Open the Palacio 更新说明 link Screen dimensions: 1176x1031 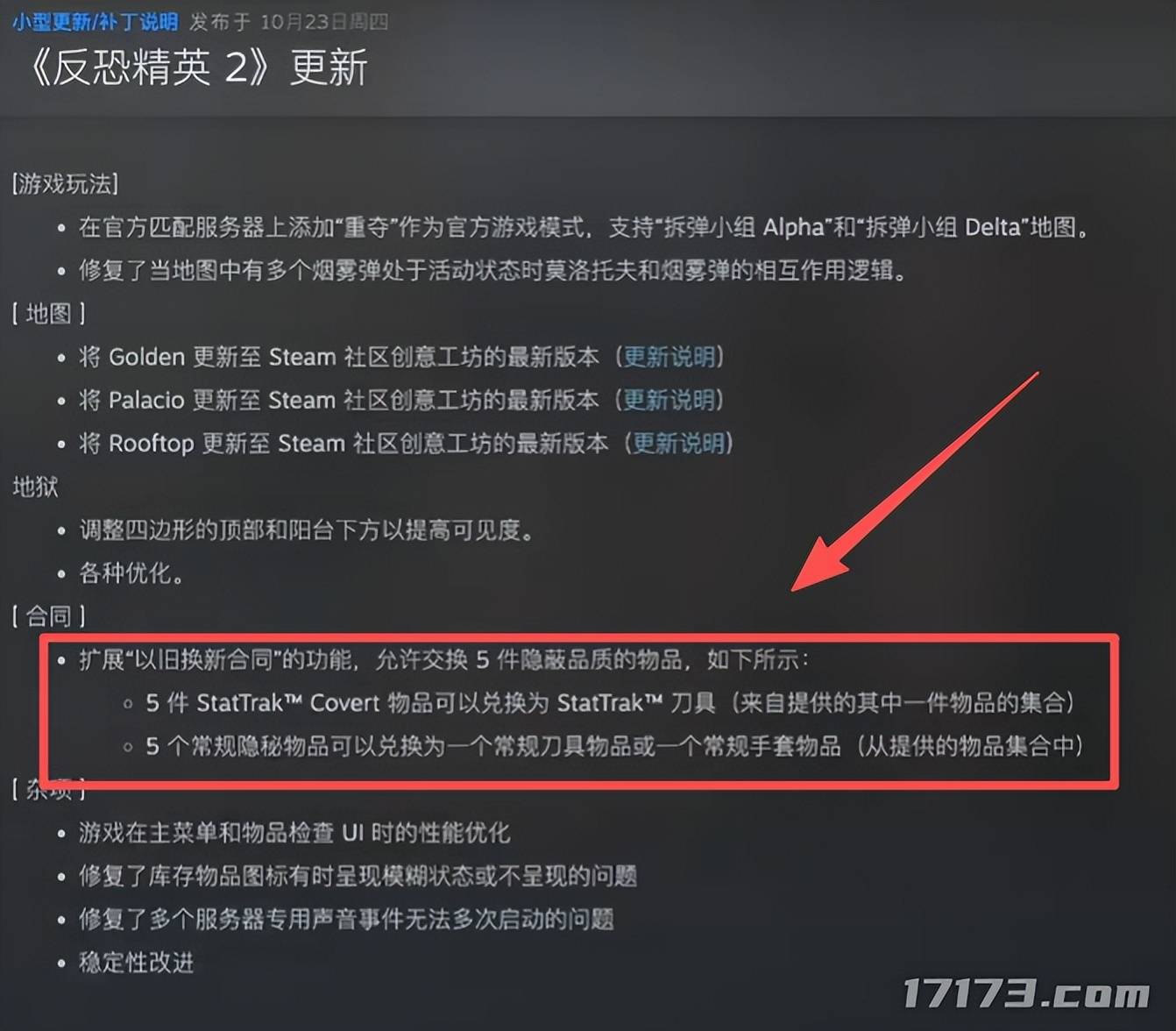(669, 400)
